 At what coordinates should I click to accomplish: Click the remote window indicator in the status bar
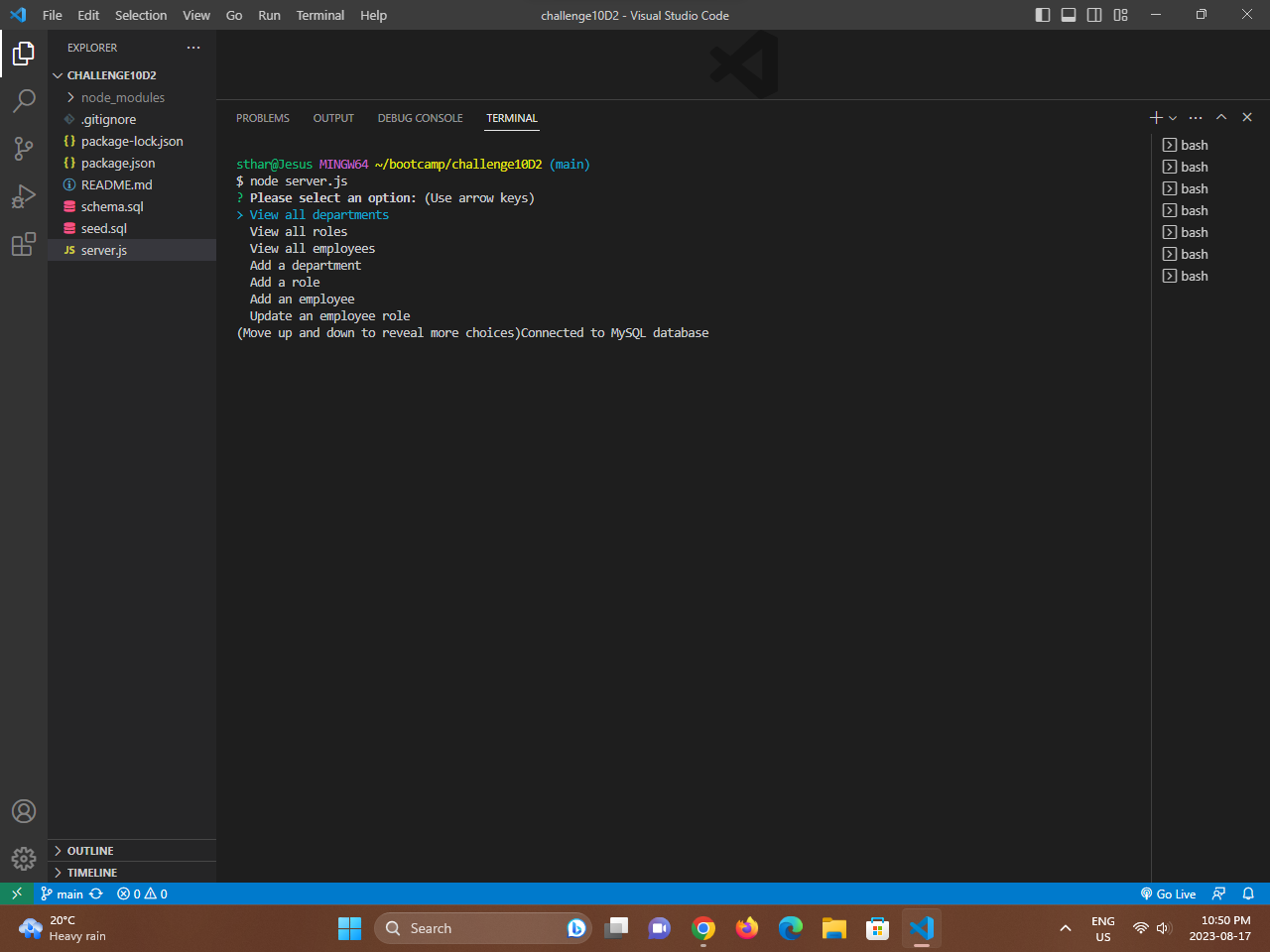16,893
